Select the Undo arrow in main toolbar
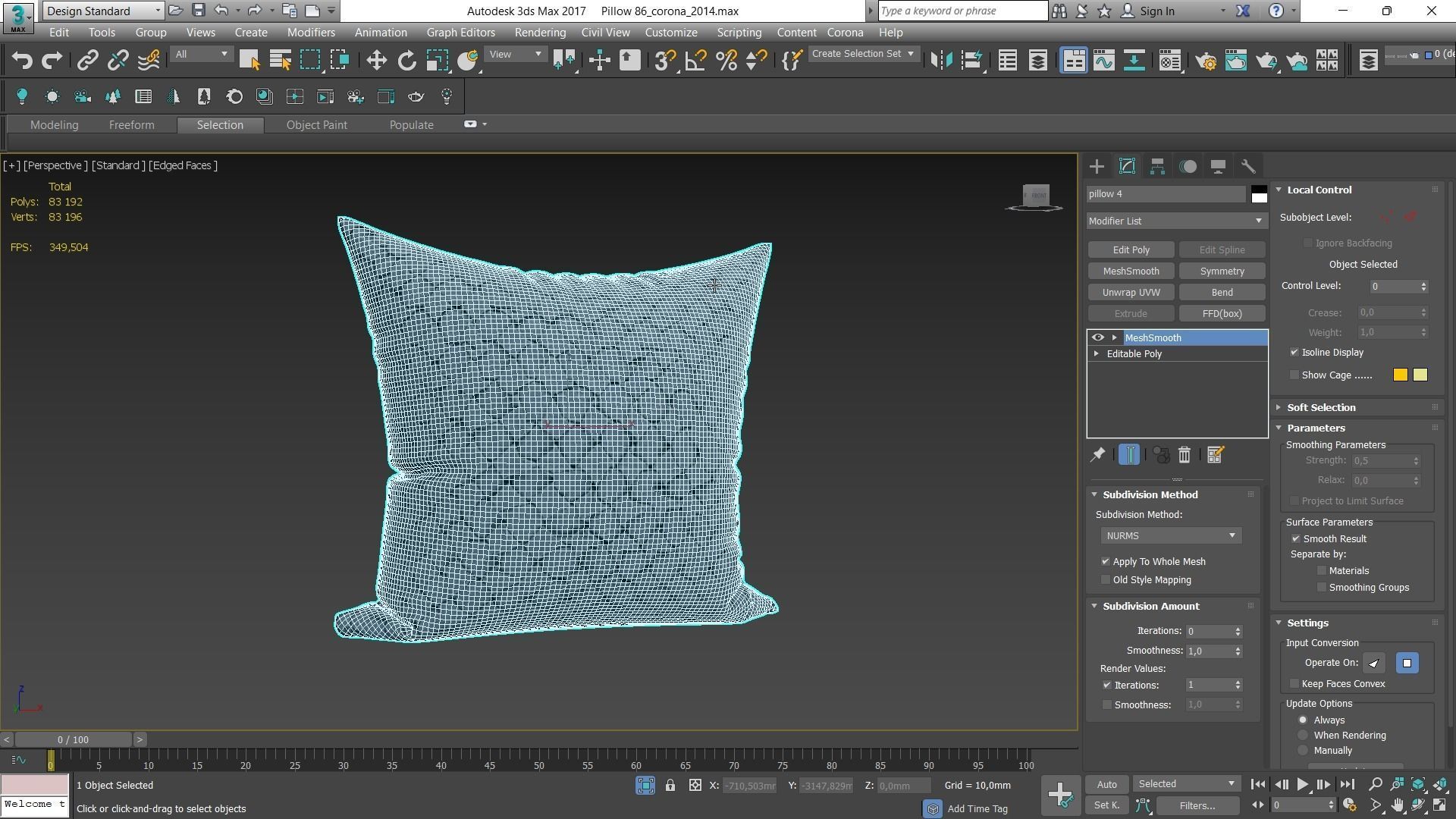The image size is (1456, 819). [22, 61]
